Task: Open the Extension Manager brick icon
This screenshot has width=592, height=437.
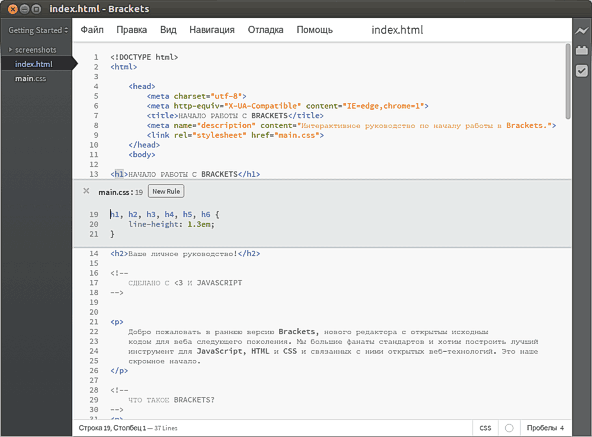Action: [581, 50]
